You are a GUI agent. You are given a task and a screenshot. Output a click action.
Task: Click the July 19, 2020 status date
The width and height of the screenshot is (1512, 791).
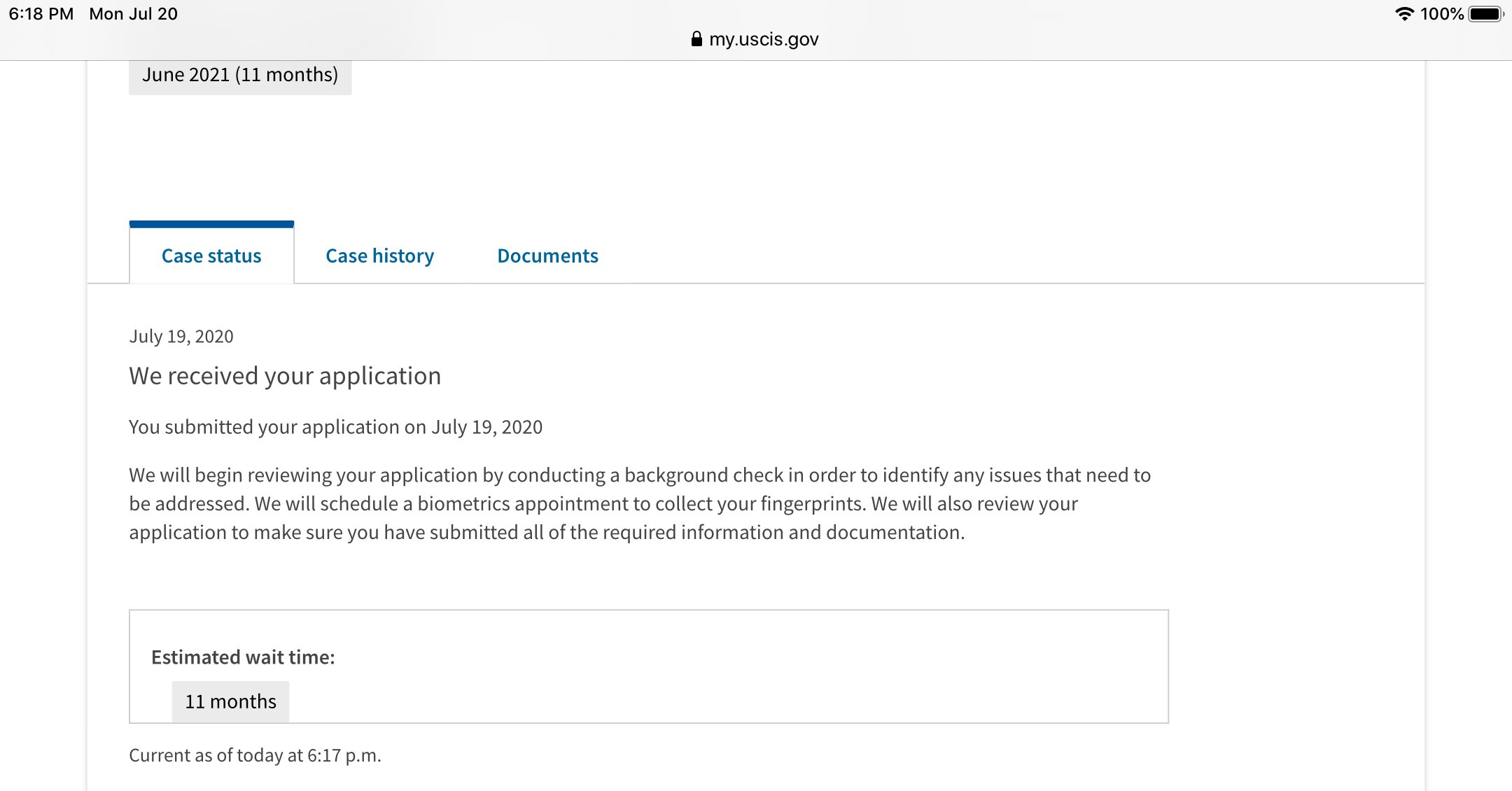click(181, 337)
